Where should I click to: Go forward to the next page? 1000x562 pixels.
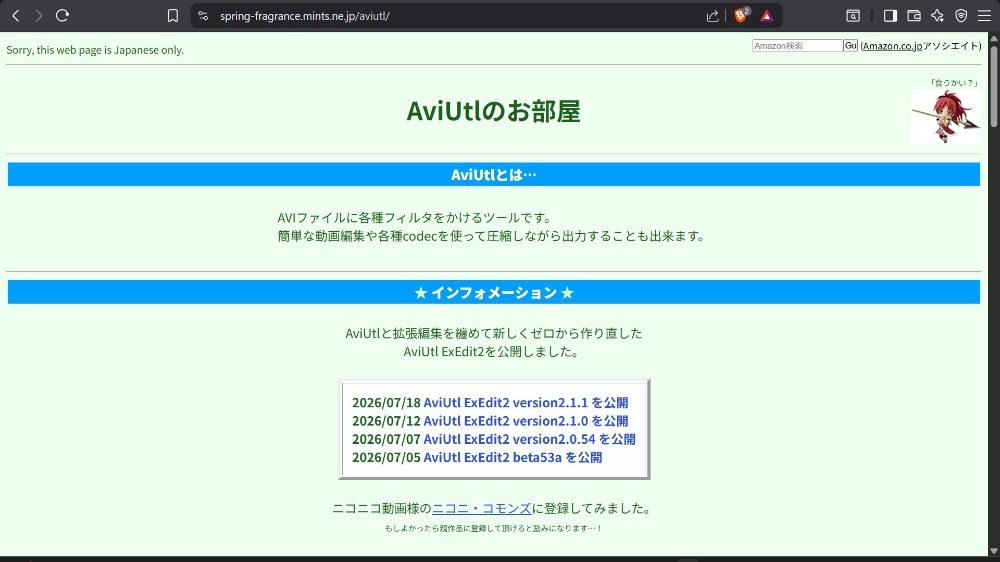click(39, 16)
